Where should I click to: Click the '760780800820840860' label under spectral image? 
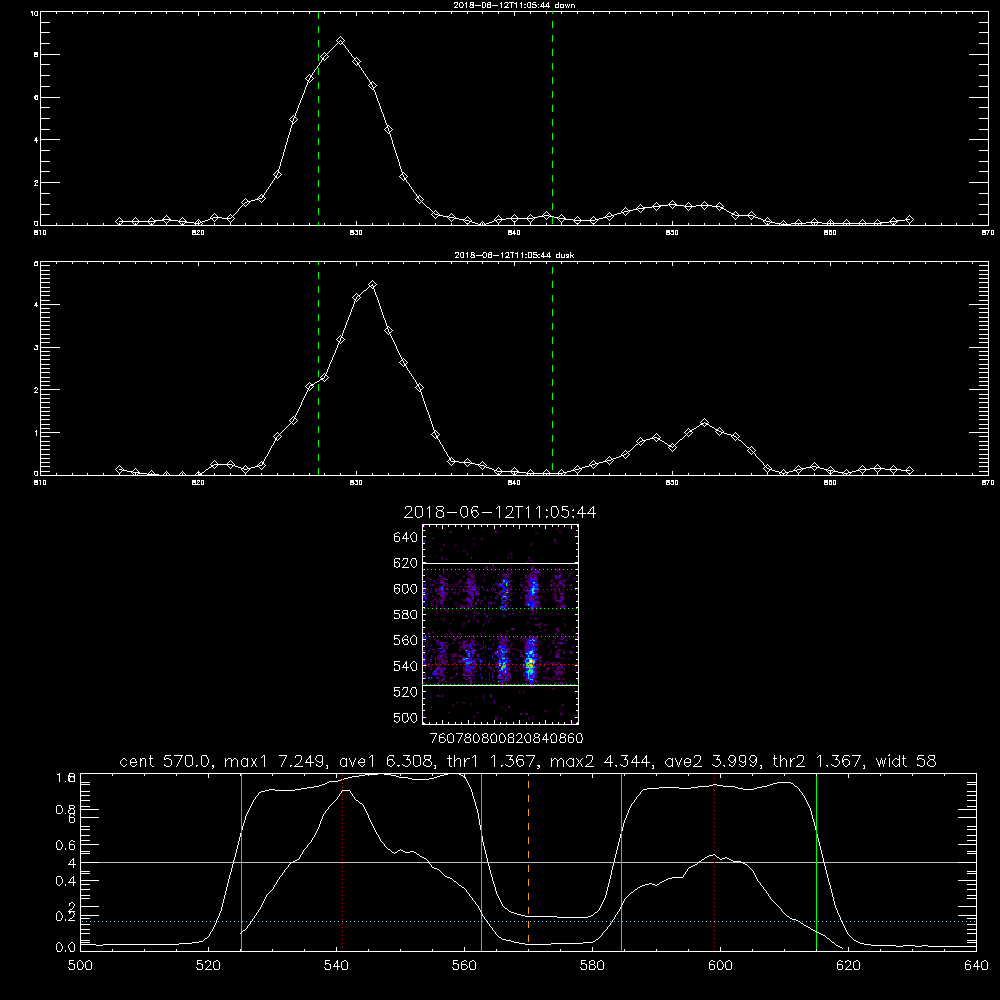pyautogui.click(x=506, y=739)
